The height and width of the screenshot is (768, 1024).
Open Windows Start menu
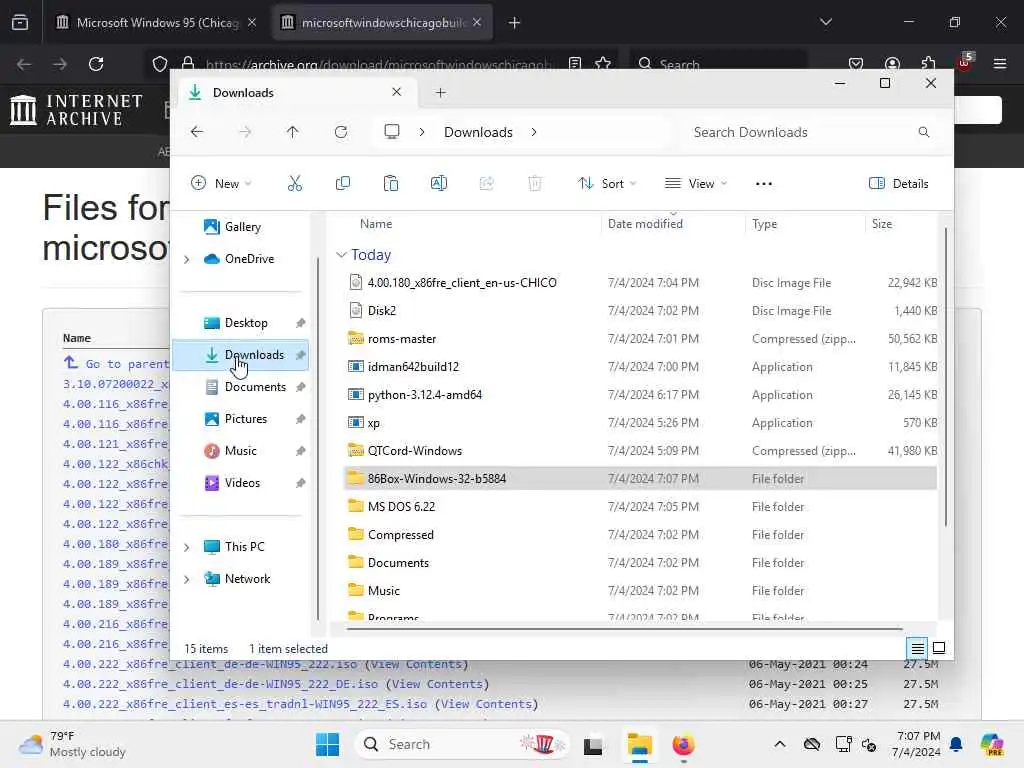tap(327, 744)
